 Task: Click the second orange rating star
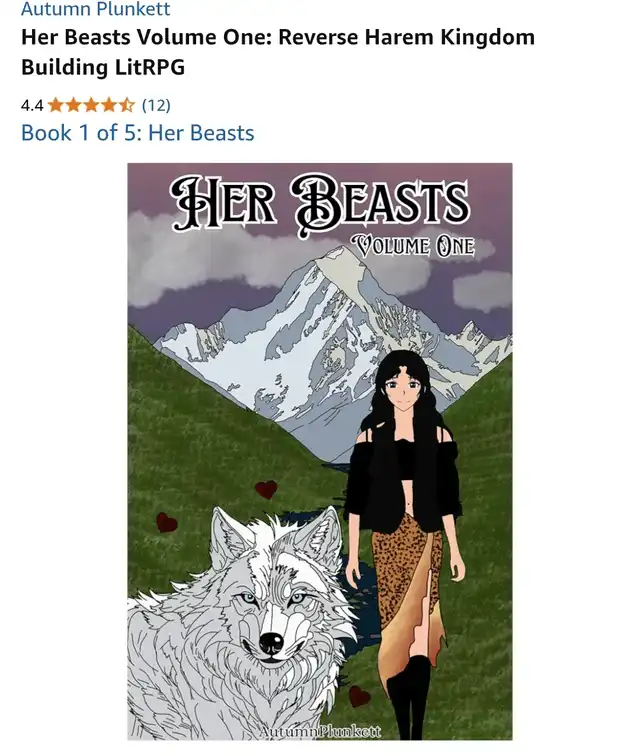tap(74, 105)
